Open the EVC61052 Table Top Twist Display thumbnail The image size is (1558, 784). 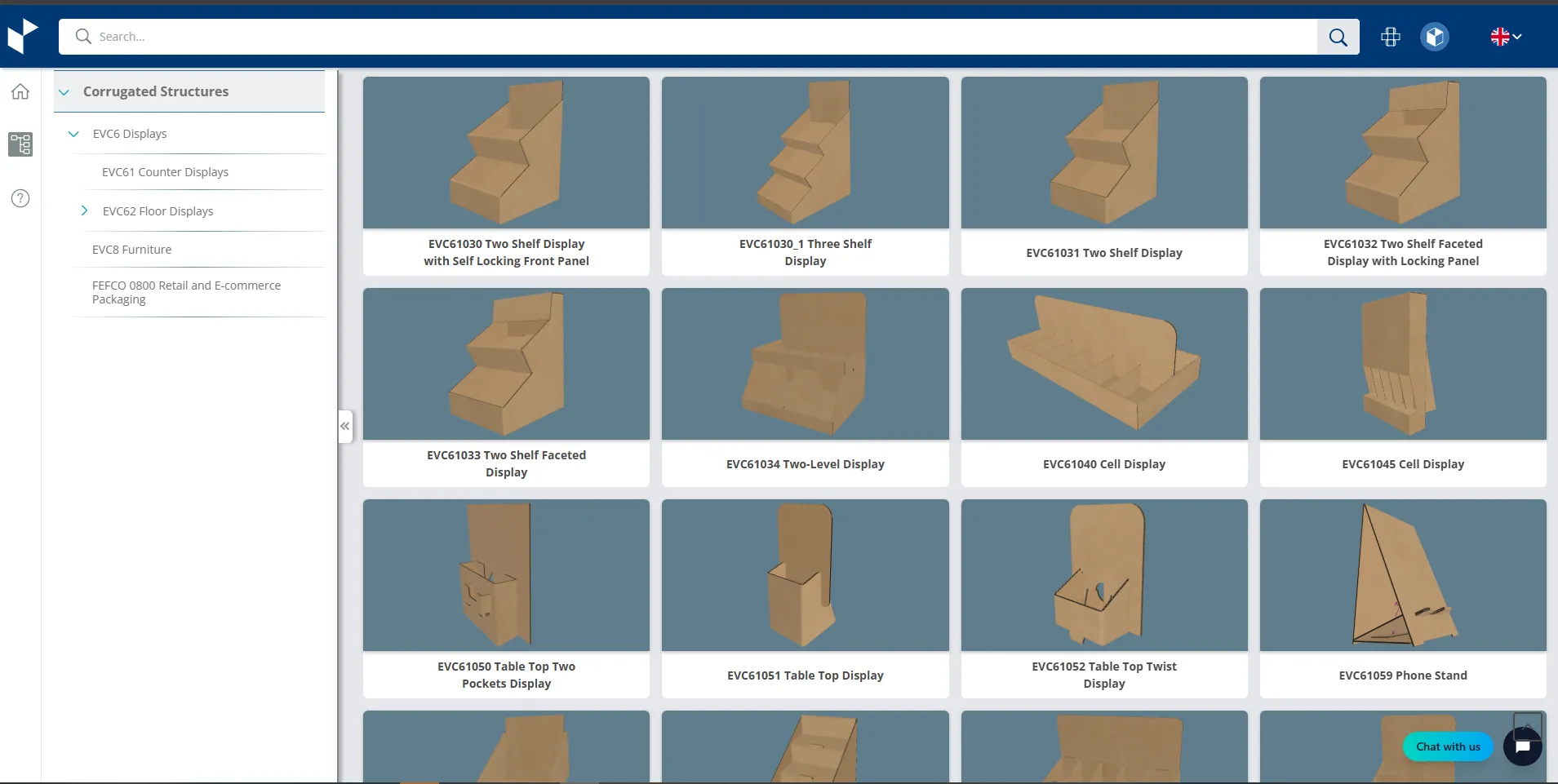click(1104, 575)
